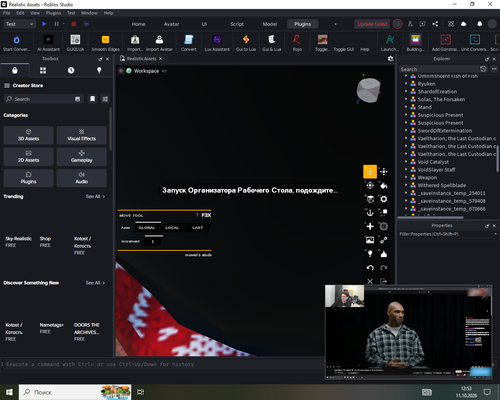Click the Explorer Search field
This screenshot has height=400, width=500.
(x=438, y=69)
